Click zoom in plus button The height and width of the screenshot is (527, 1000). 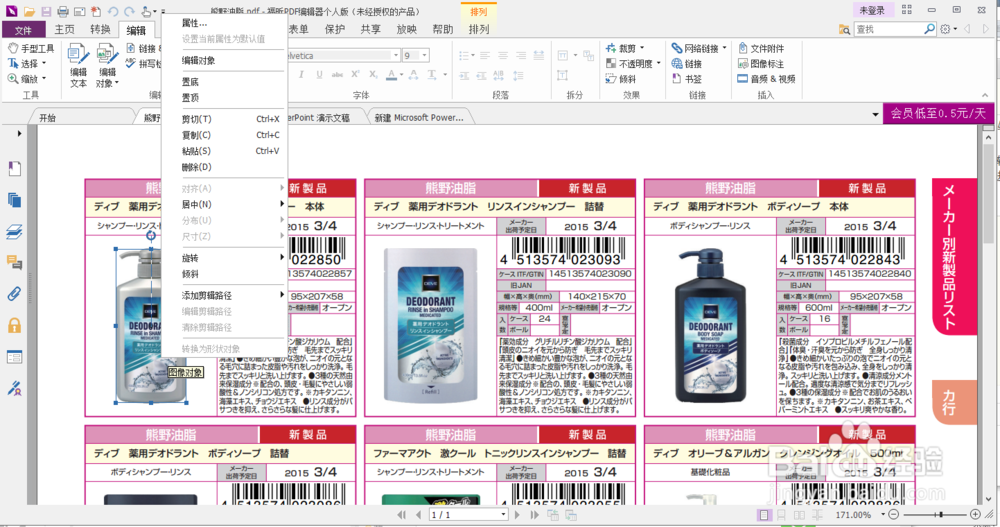[x=975, y=514]
